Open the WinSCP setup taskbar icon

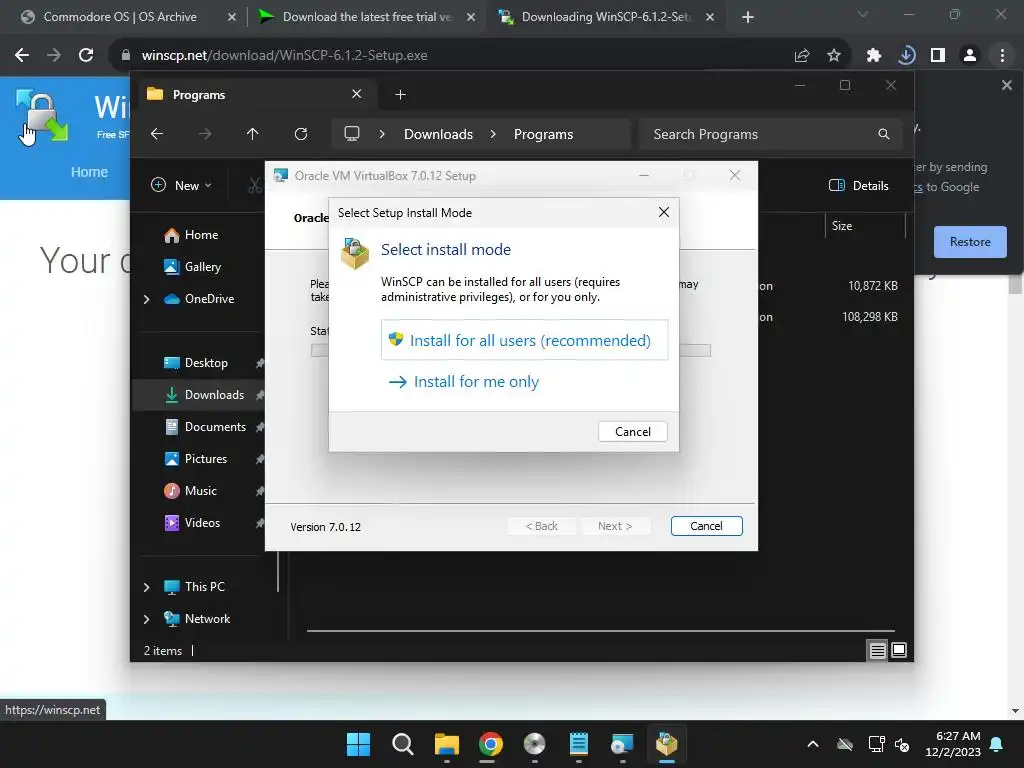click(x=666, y=744)
